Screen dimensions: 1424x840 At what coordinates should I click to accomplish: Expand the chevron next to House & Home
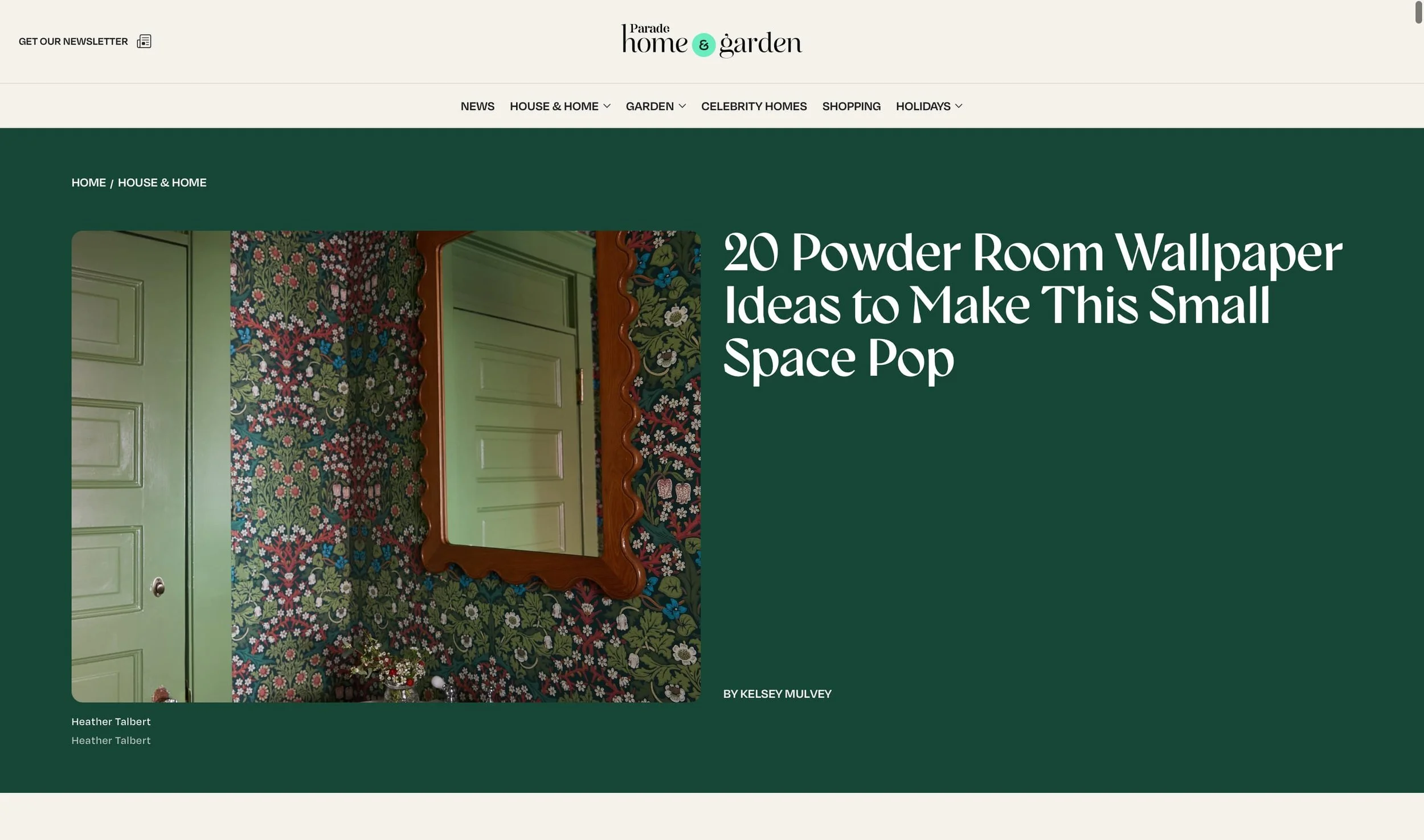pos(607,106)
